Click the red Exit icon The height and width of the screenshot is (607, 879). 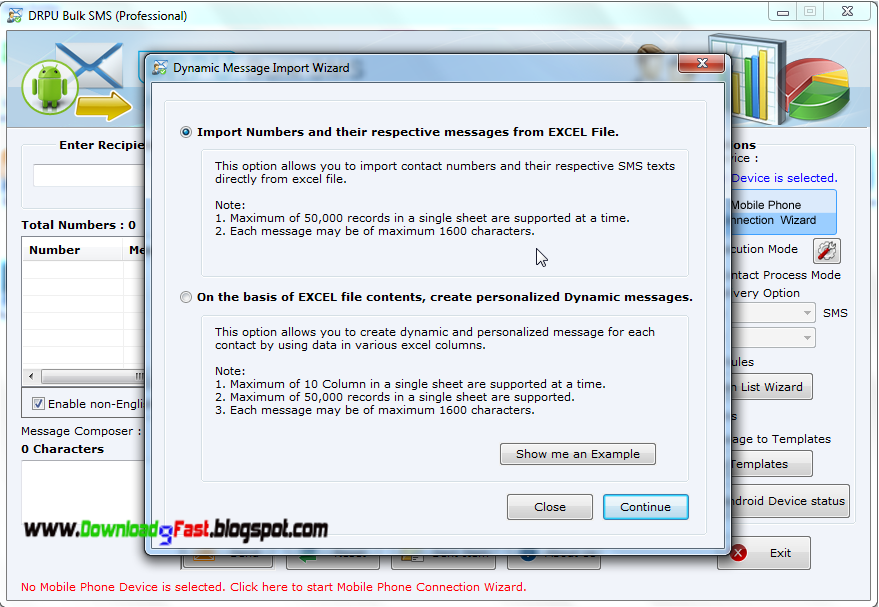738,553
